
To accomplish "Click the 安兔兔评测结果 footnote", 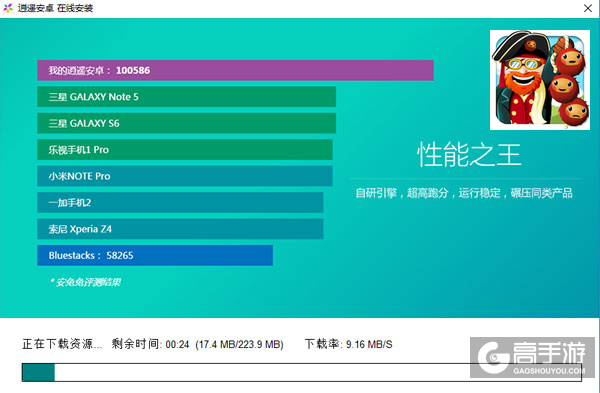I will [86, 282].
